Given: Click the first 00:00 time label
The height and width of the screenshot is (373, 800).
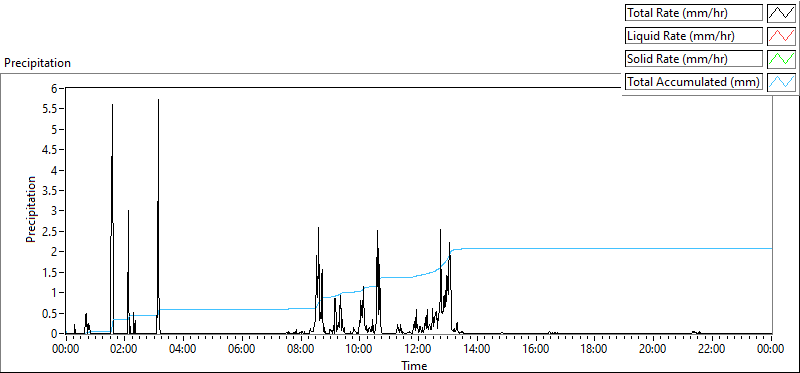Looking at the screenshot, I should pos(65,350).
